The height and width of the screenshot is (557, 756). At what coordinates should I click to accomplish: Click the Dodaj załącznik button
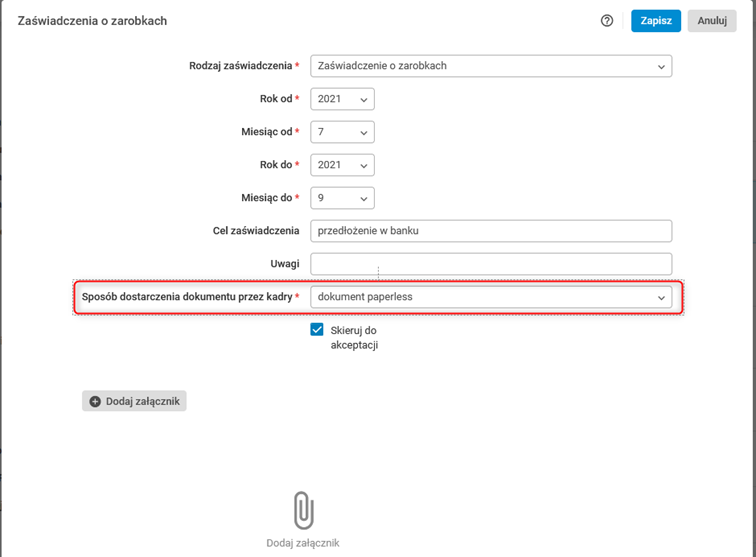point(135,401)
